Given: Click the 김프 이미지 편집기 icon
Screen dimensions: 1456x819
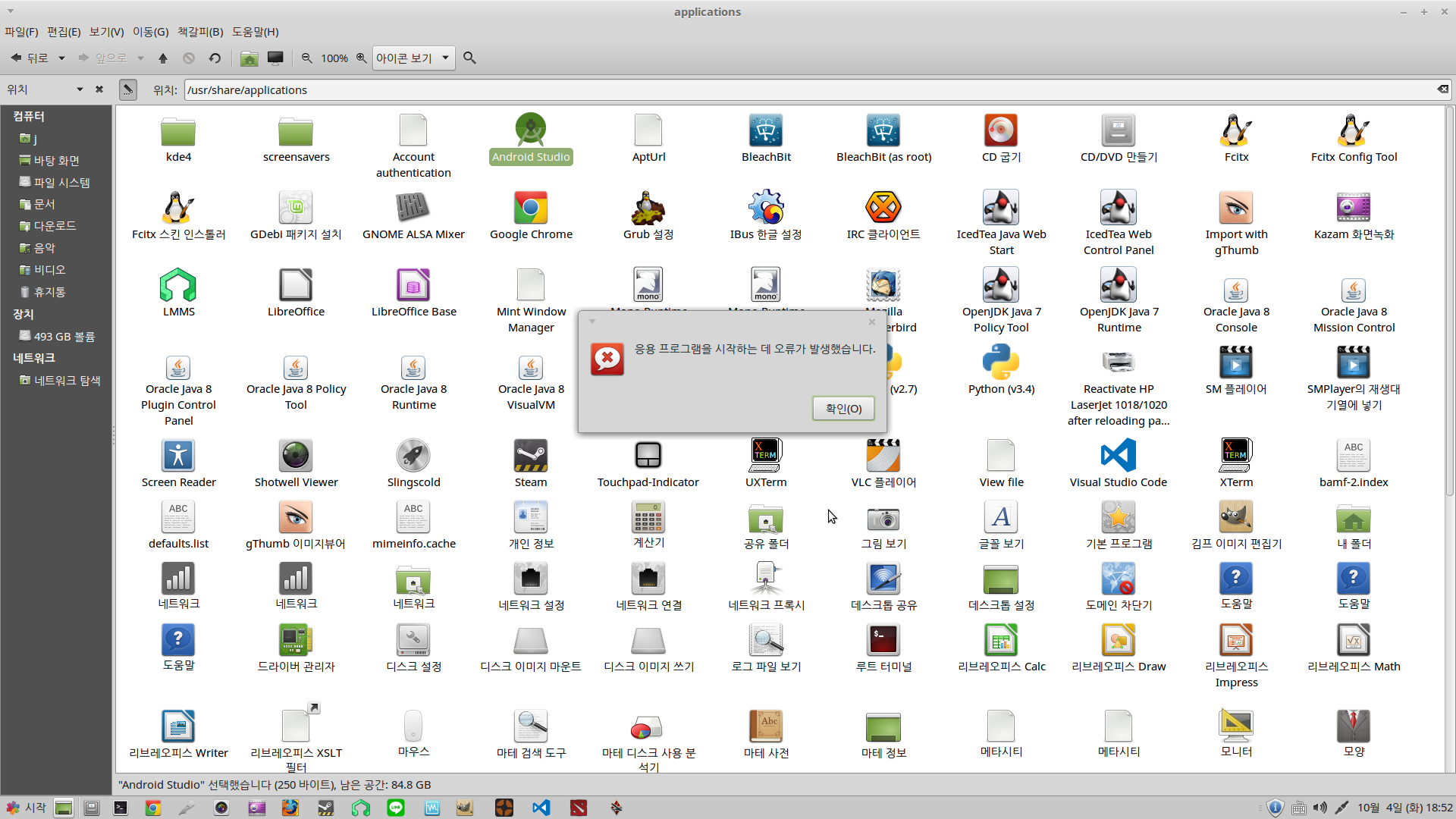Looking at the screenshot, I should pos(1236,517).
